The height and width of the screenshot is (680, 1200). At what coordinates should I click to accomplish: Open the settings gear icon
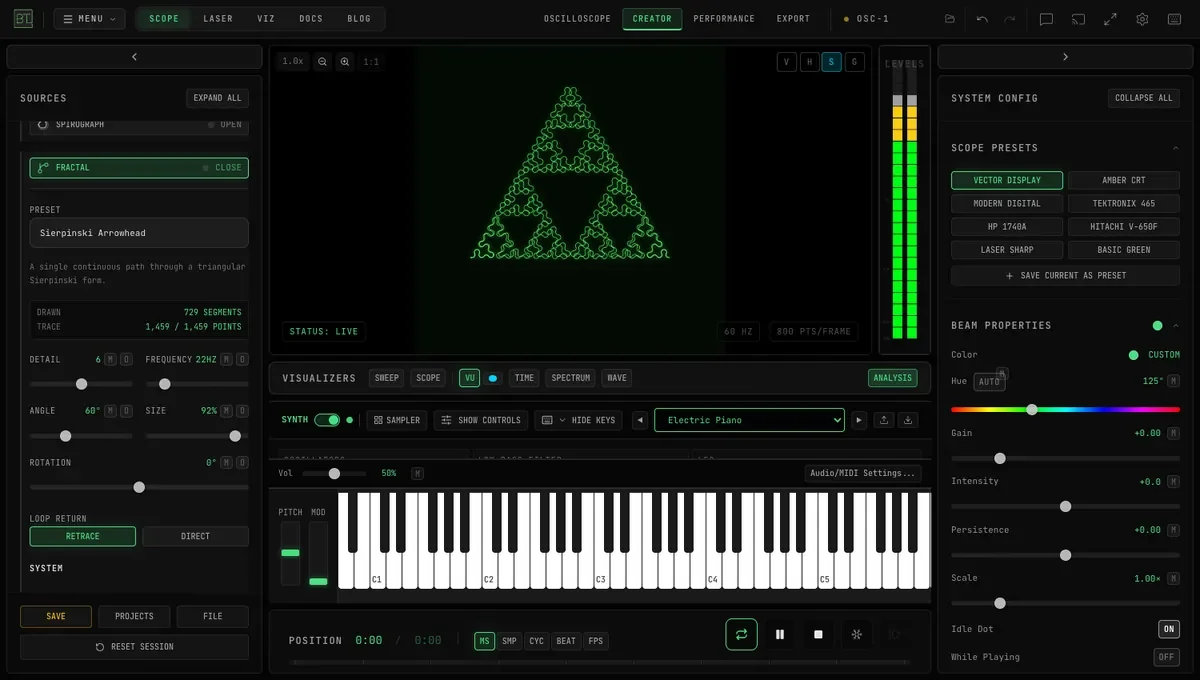click(1142, 19)
